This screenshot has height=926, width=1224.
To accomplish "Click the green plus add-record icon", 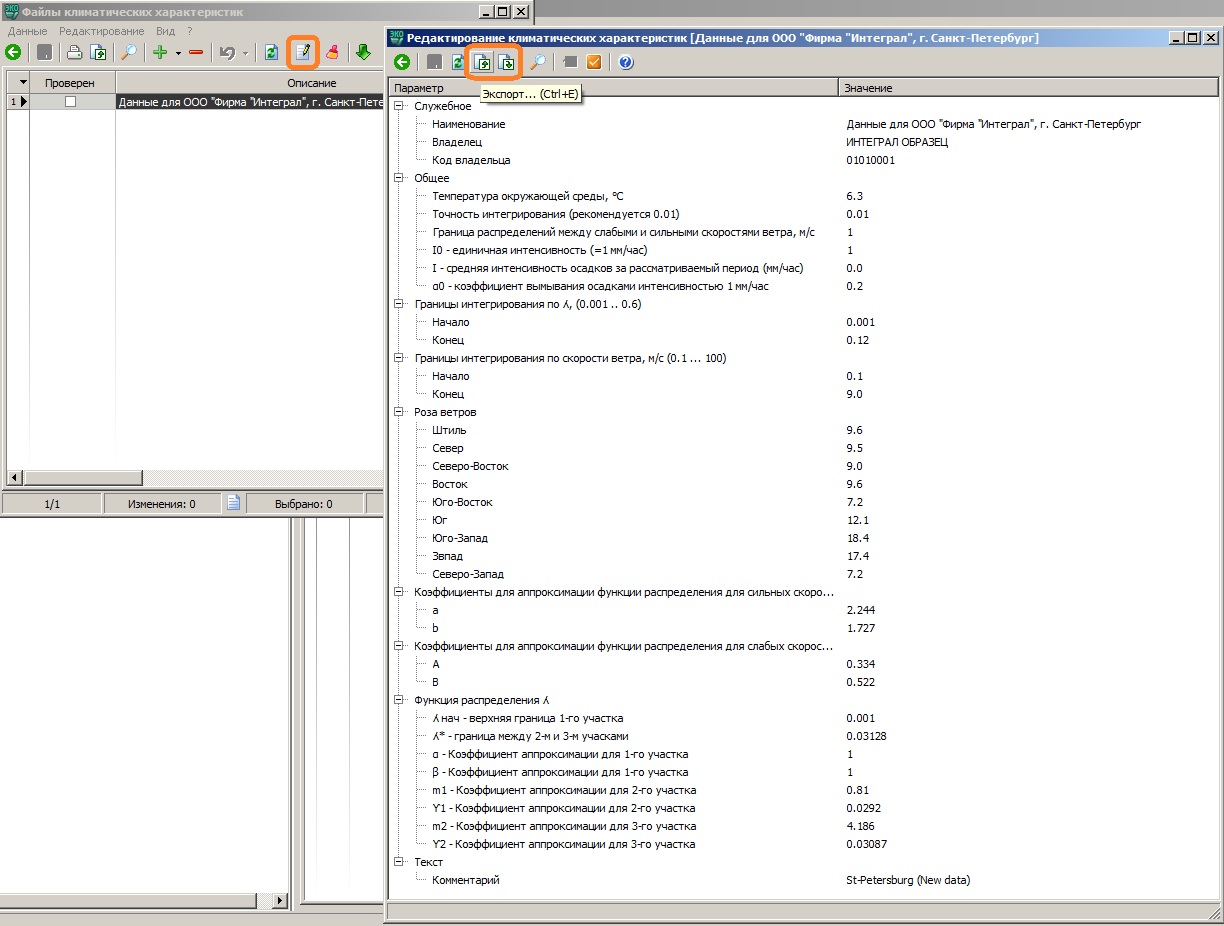I will [x=159, y=52].
